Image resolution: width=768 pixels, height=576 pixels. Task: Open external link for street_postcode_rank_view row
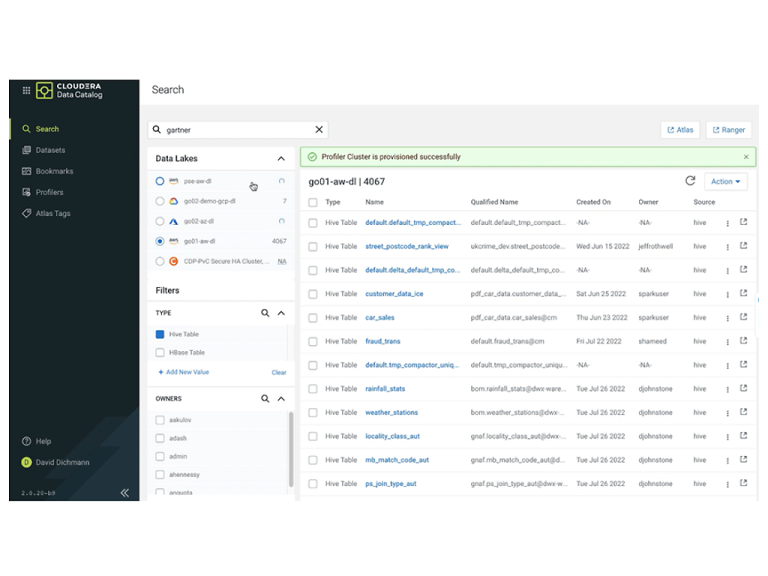click(x=744, y=245)
